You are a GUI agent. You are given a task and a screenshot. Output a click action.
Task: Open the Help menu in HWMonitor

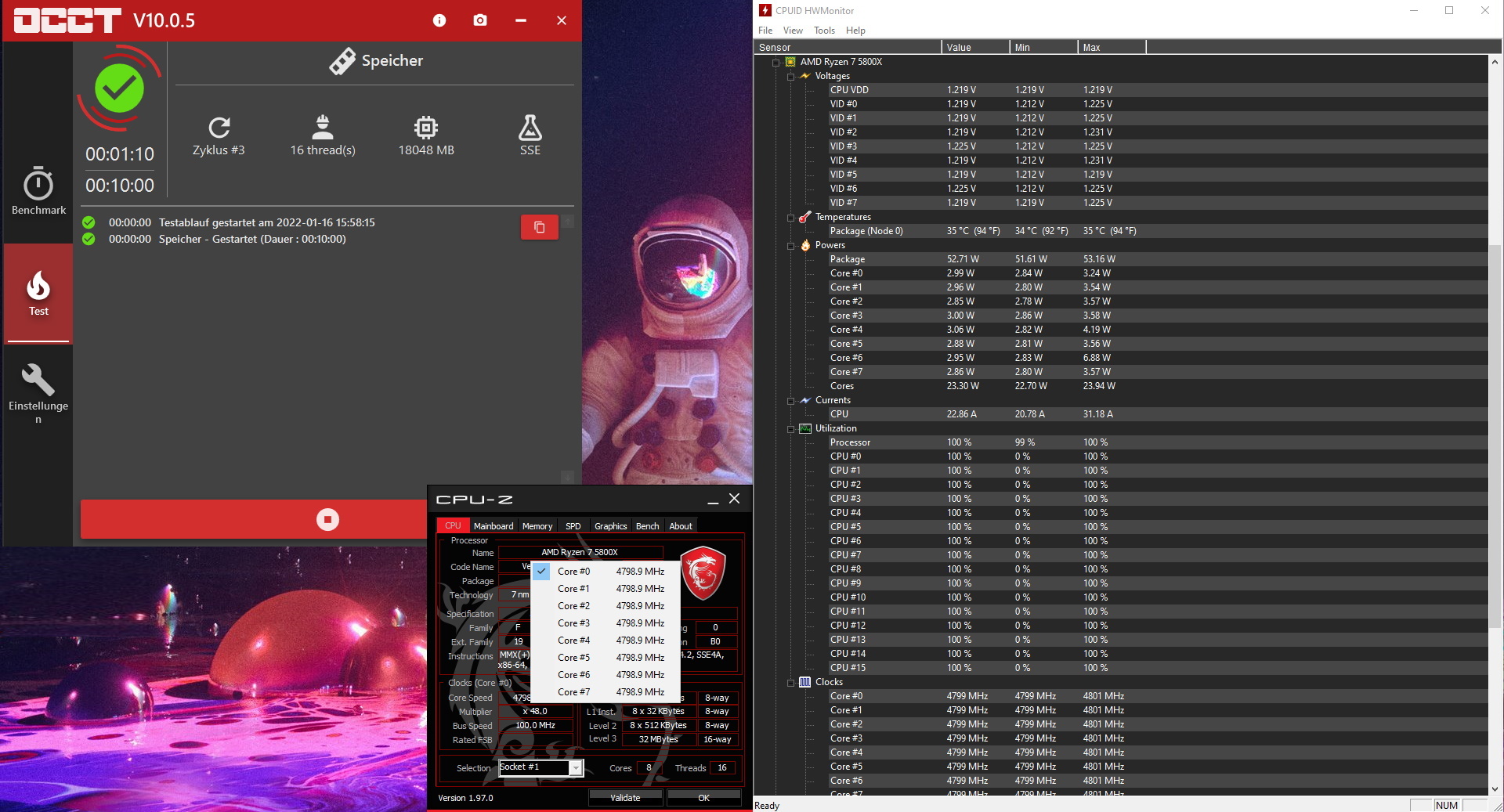855,31
